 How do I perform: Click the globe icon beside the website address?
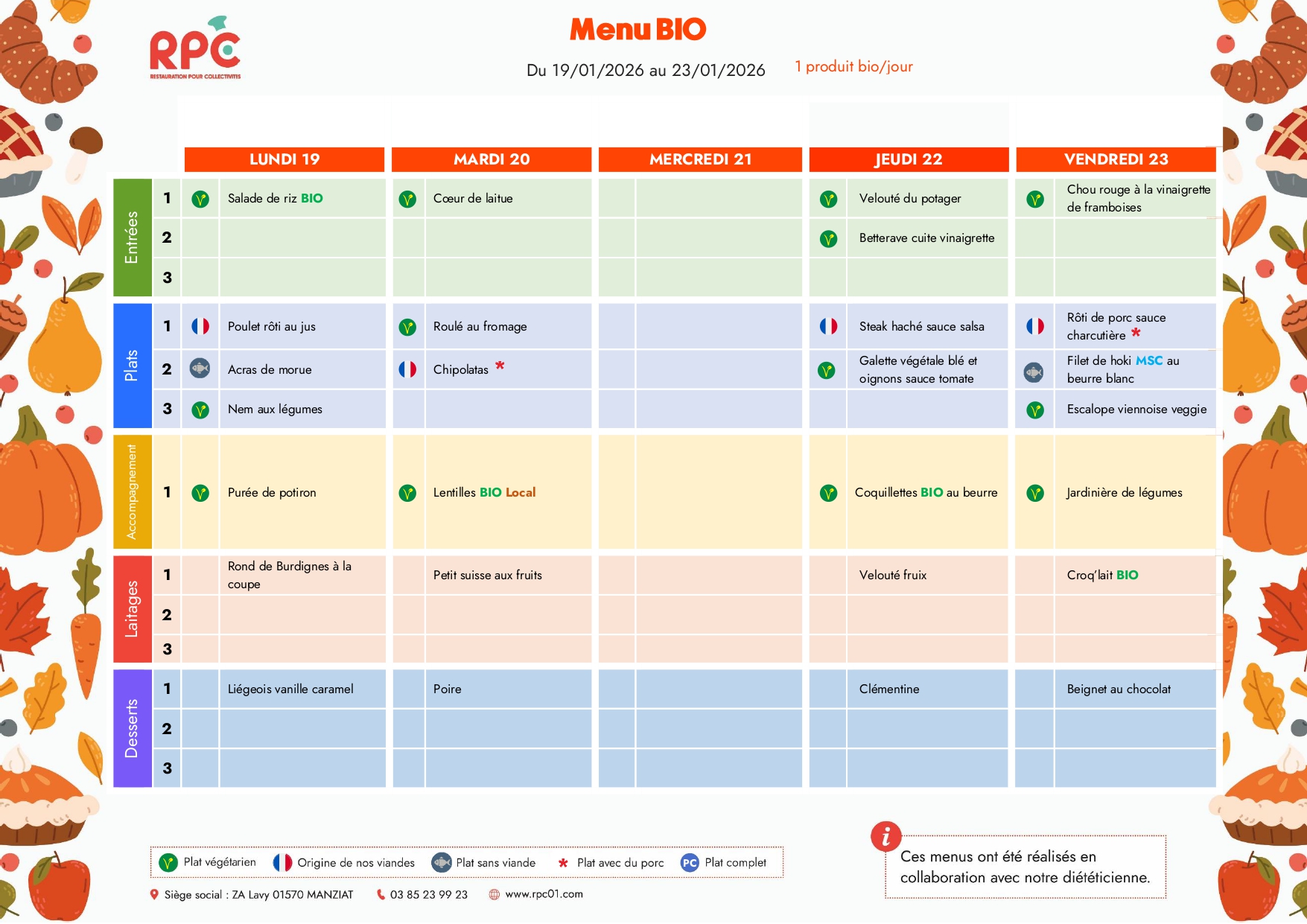494,894
